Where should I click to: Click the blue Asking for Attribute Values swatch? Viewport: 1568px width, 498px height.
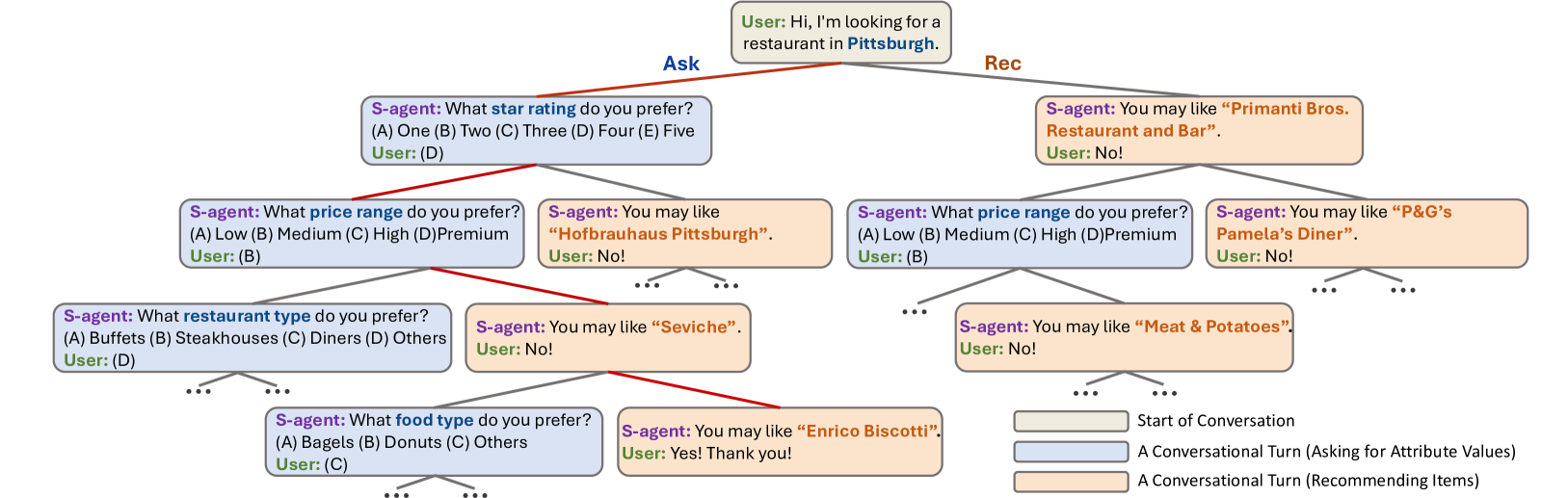pyautogui.click(x=1070, y=452)
